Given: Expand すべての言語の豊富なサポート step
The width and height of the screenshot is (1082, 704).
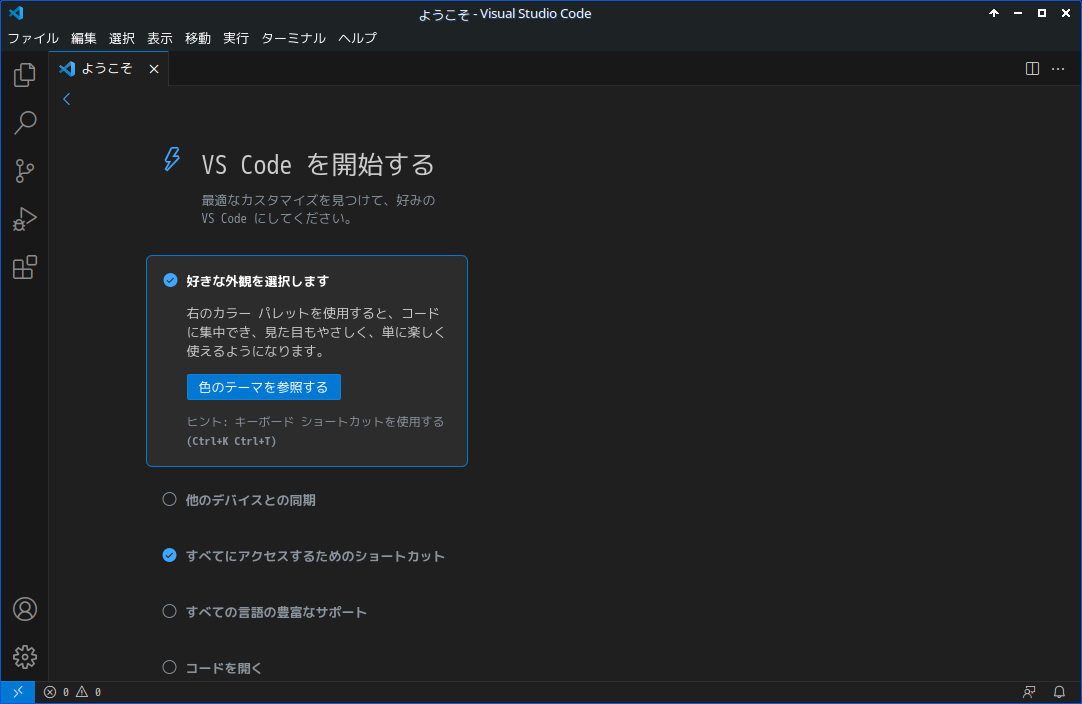Looking at the screenshot, I should point(276,612).
